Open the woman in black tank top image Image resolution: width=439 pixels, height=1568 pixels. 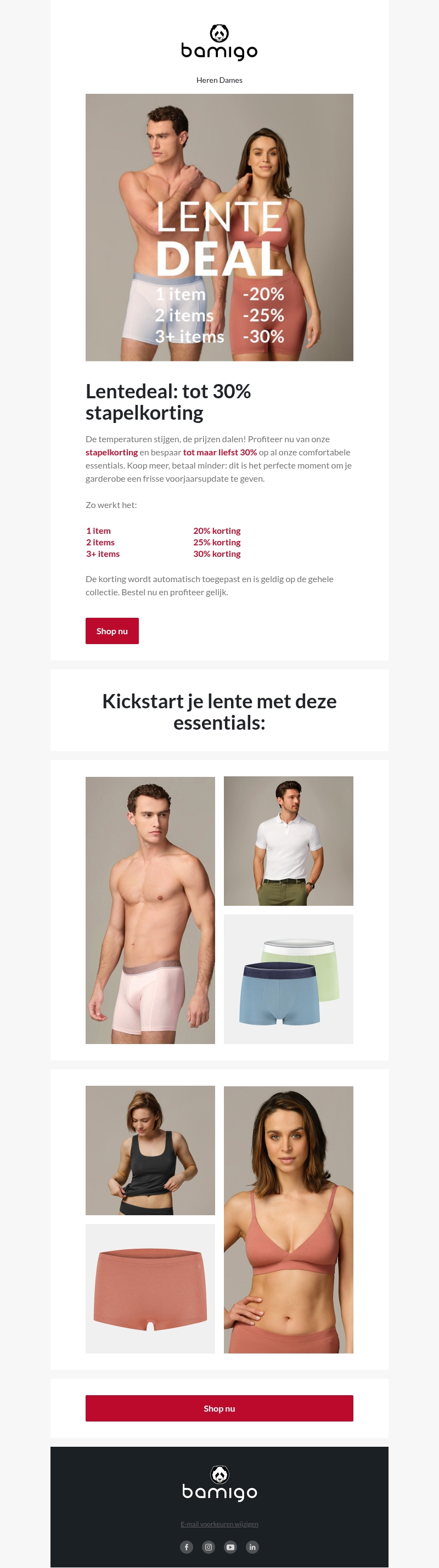point(150,1150)
